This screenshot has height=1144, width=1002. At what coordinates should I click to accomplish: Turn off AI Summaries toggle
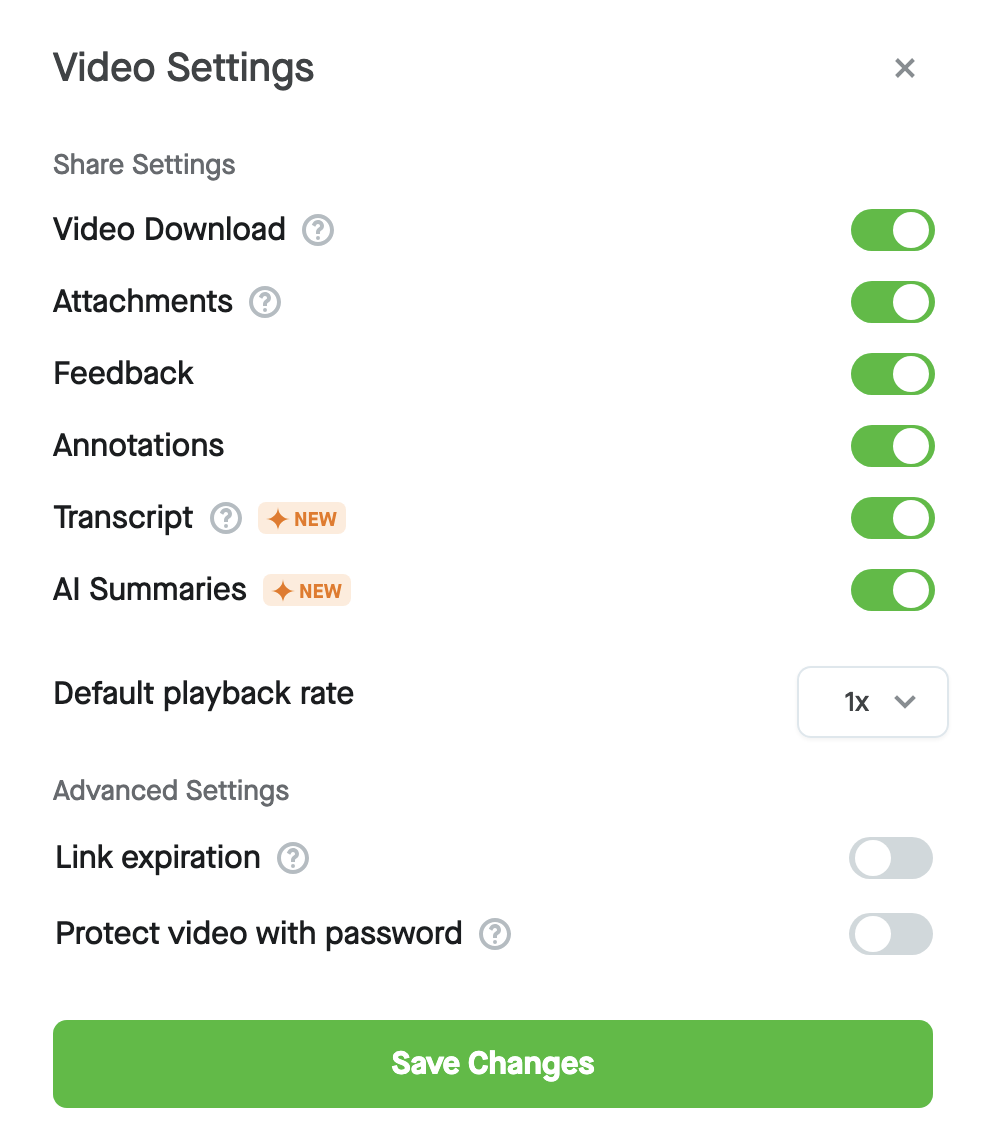tap(893, 590)
